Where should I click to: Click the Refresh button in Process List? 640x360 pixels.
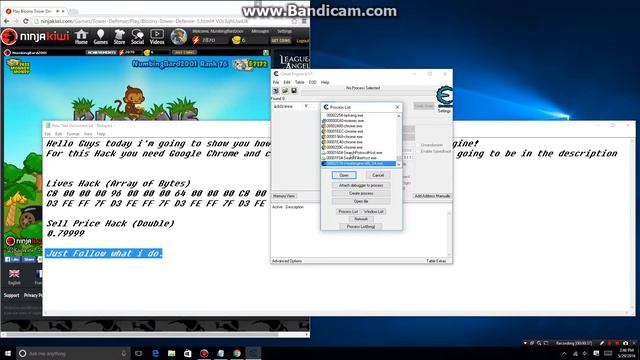point(361,219)
